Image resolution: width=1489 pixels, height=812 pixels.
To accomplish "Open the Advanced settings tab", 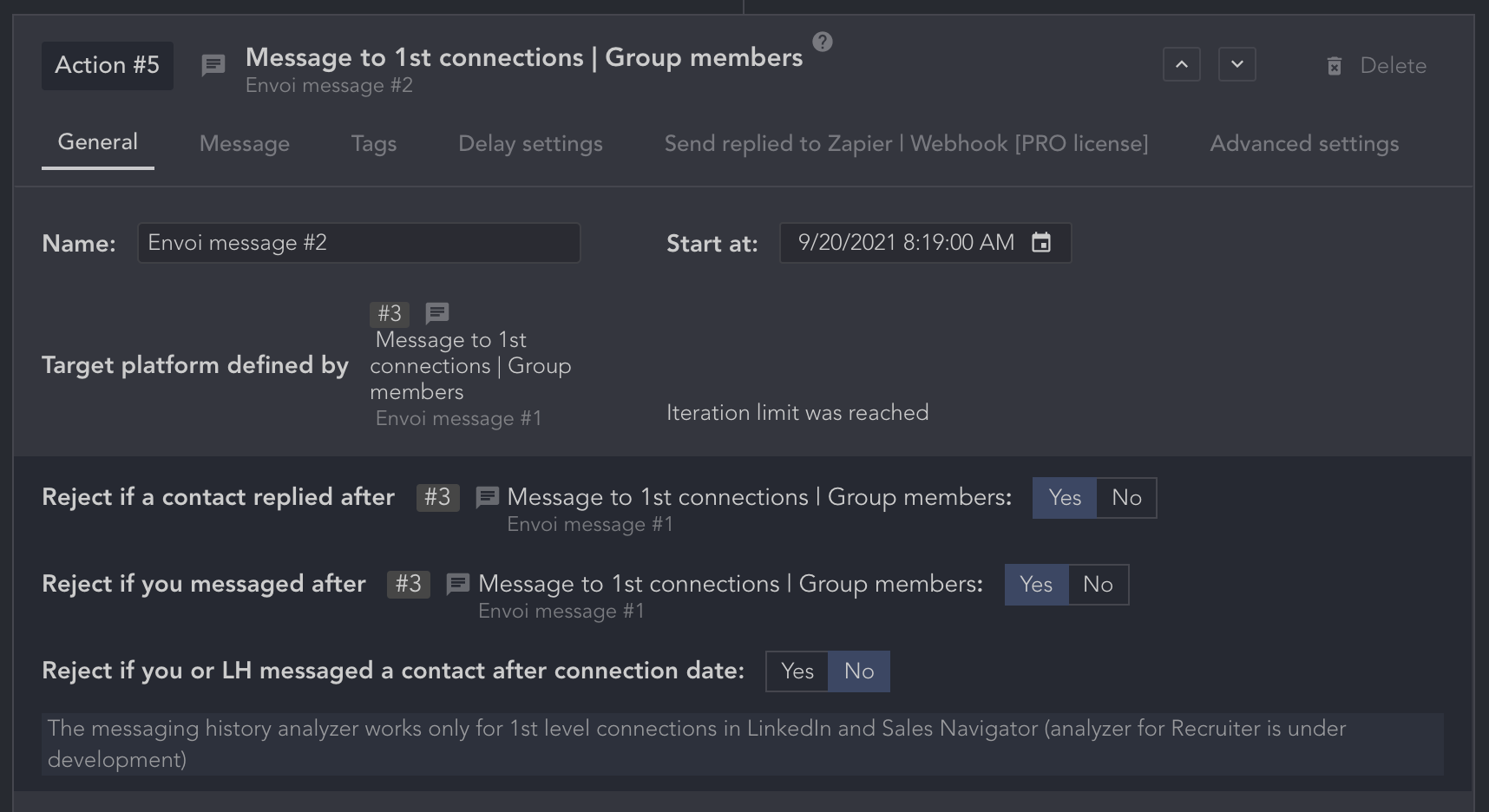I will pyautogui.click(x=1304, y=144).
